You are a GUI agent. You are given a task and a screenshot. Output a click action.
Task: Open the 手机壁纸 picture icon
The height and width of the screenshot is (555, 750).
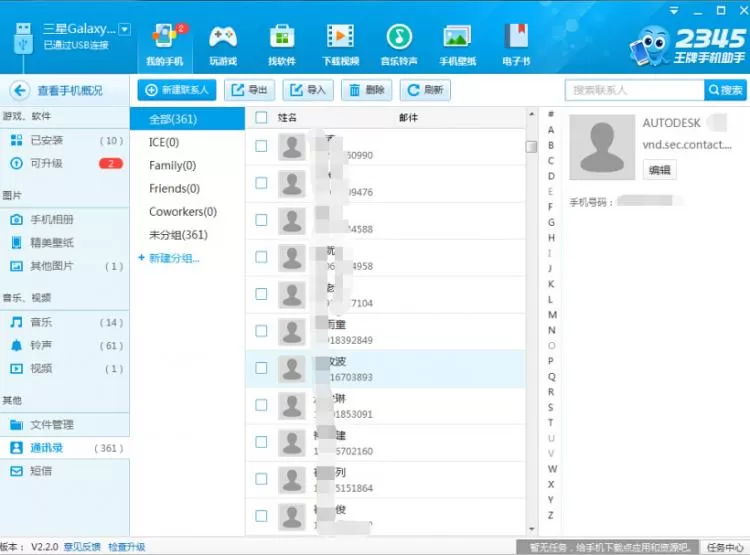pos(457,36)
